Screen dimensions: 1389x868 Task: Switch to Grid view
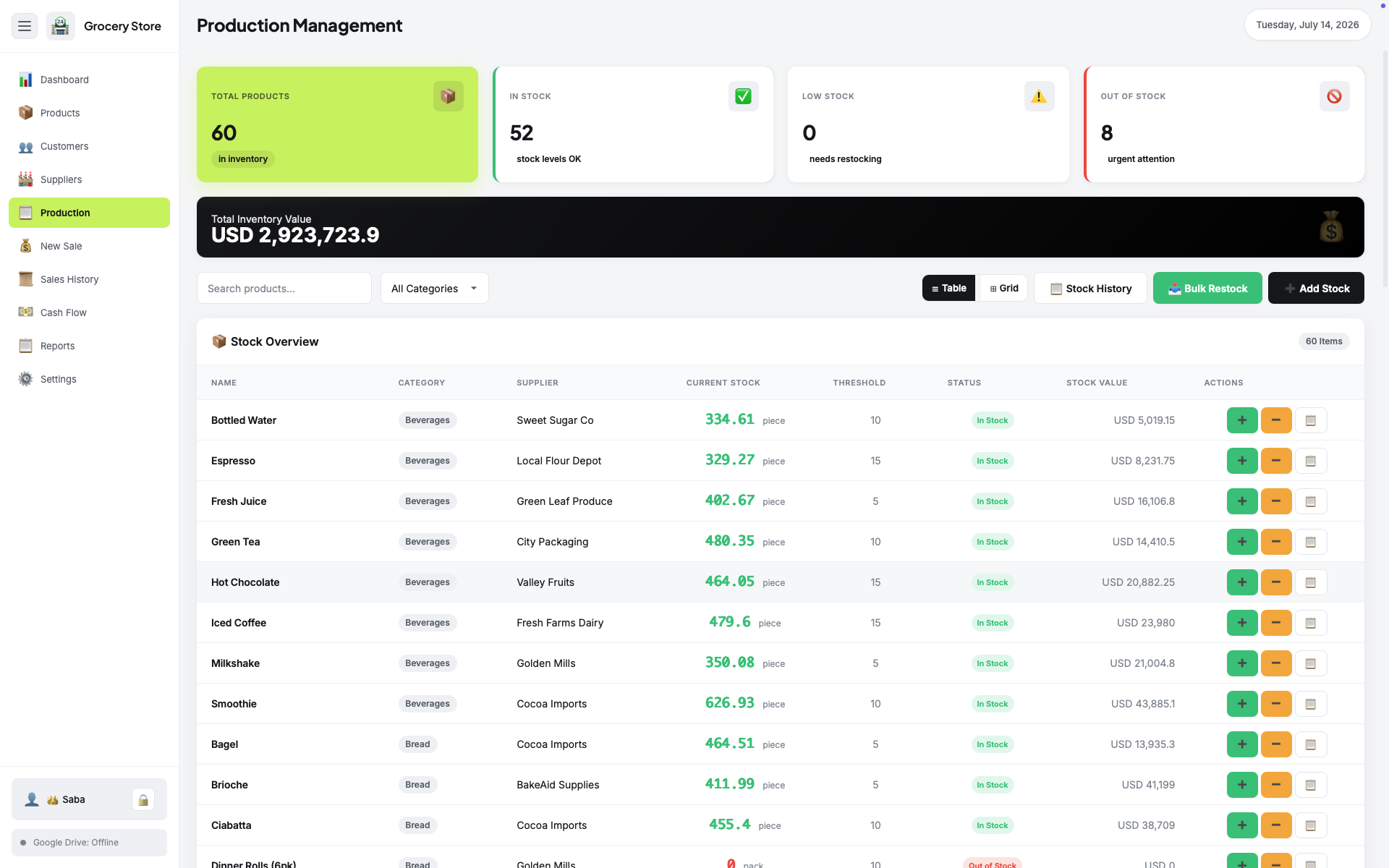point(1004,288)
